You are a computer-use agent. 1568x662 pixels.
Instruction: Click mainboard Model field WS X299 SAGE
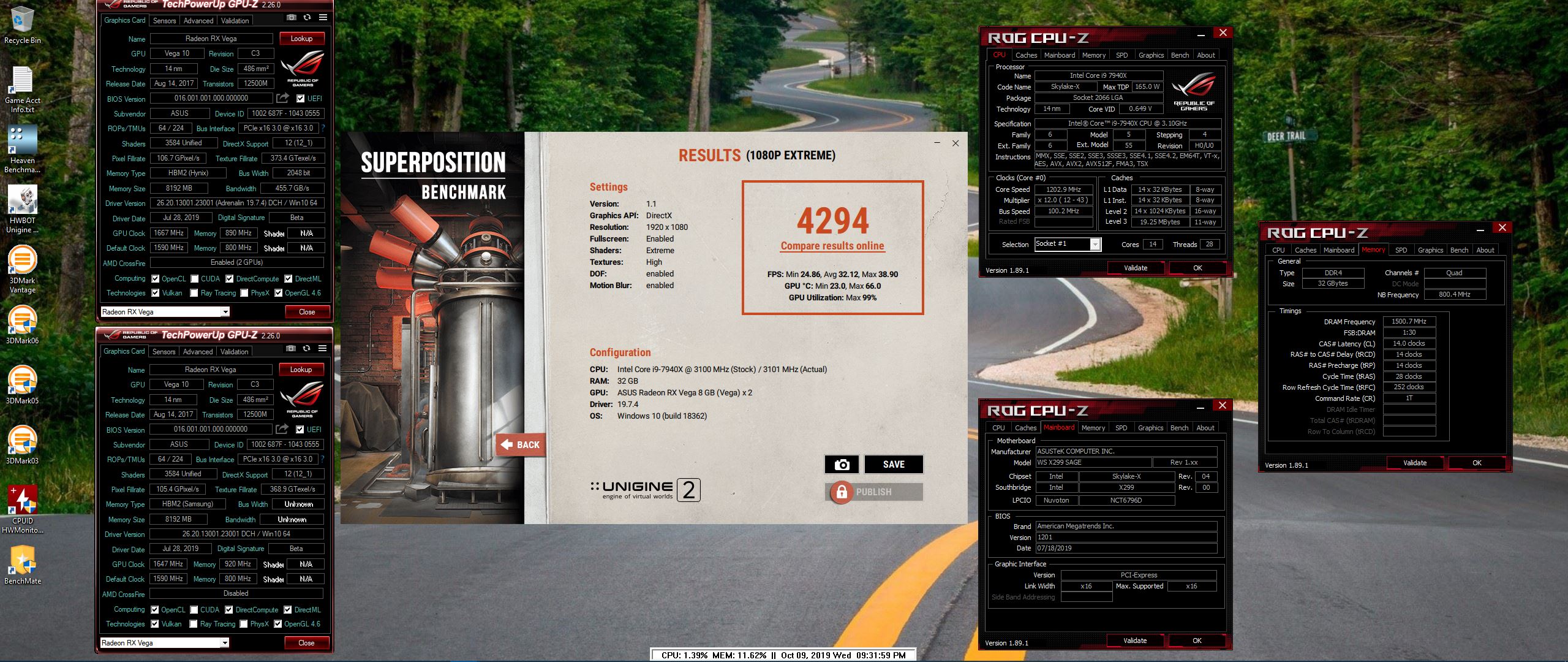pyautogui.click(x=1093, y=463)
